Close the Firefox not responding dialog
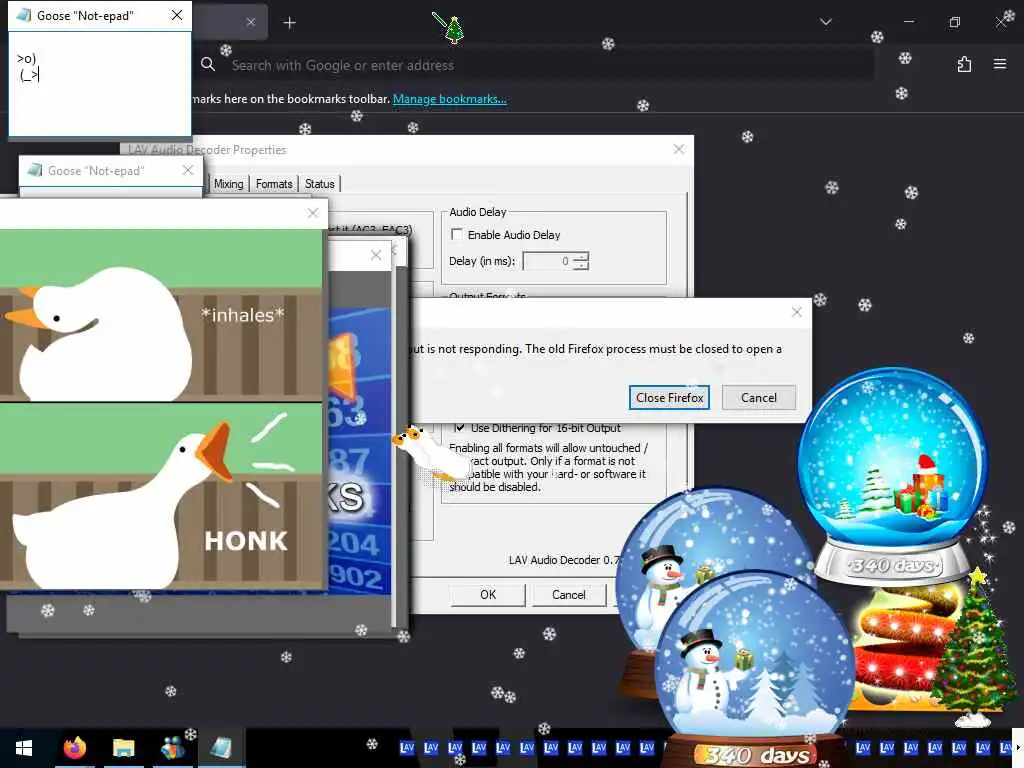 tap(796, 312)
